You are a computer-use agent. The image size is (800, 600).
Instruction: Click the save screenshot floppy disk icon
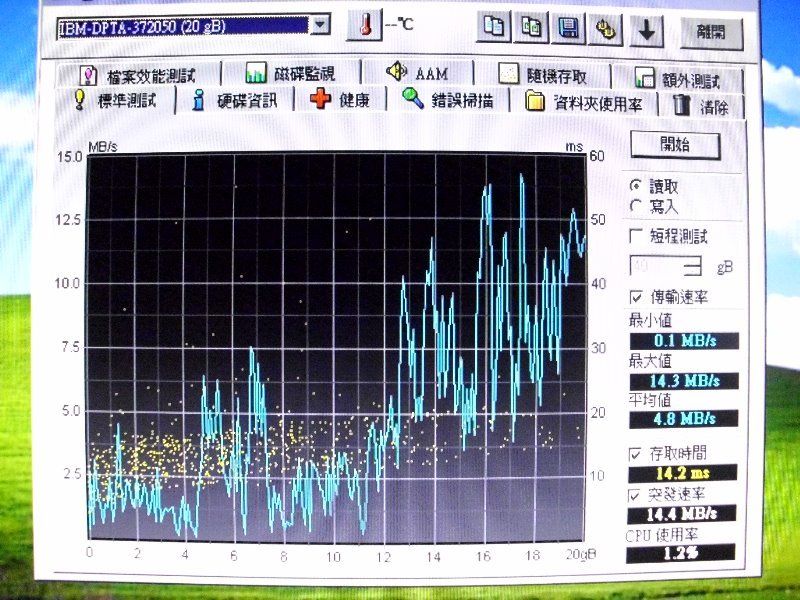coord(568,29)
